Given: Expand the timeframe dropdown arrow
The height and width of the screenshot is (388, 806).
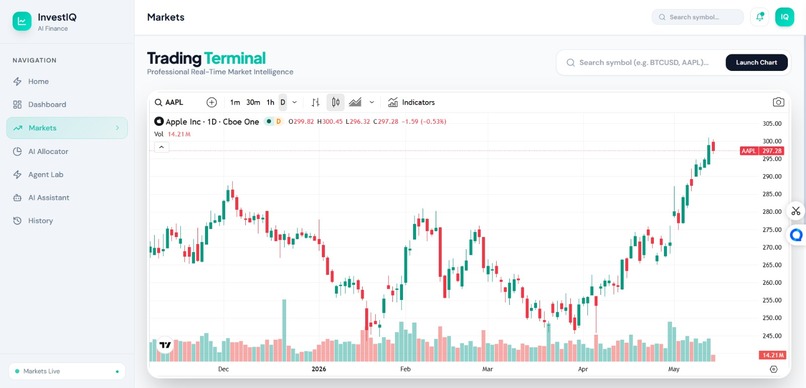Looking at the screenshot, I should pos(295,102).
